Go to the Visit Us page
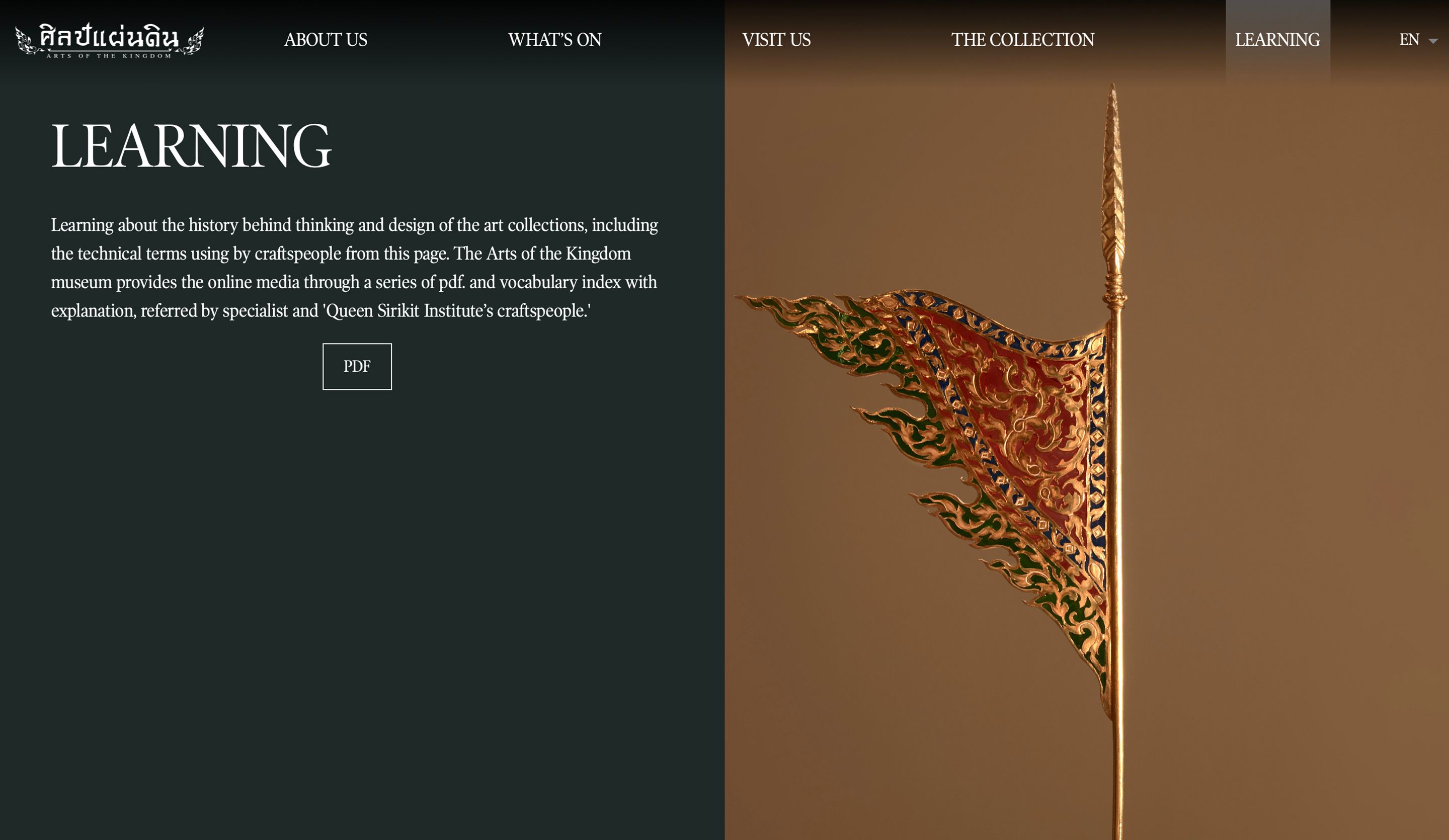This screenshot has width=1449, height=840. (x=776, y=40)
